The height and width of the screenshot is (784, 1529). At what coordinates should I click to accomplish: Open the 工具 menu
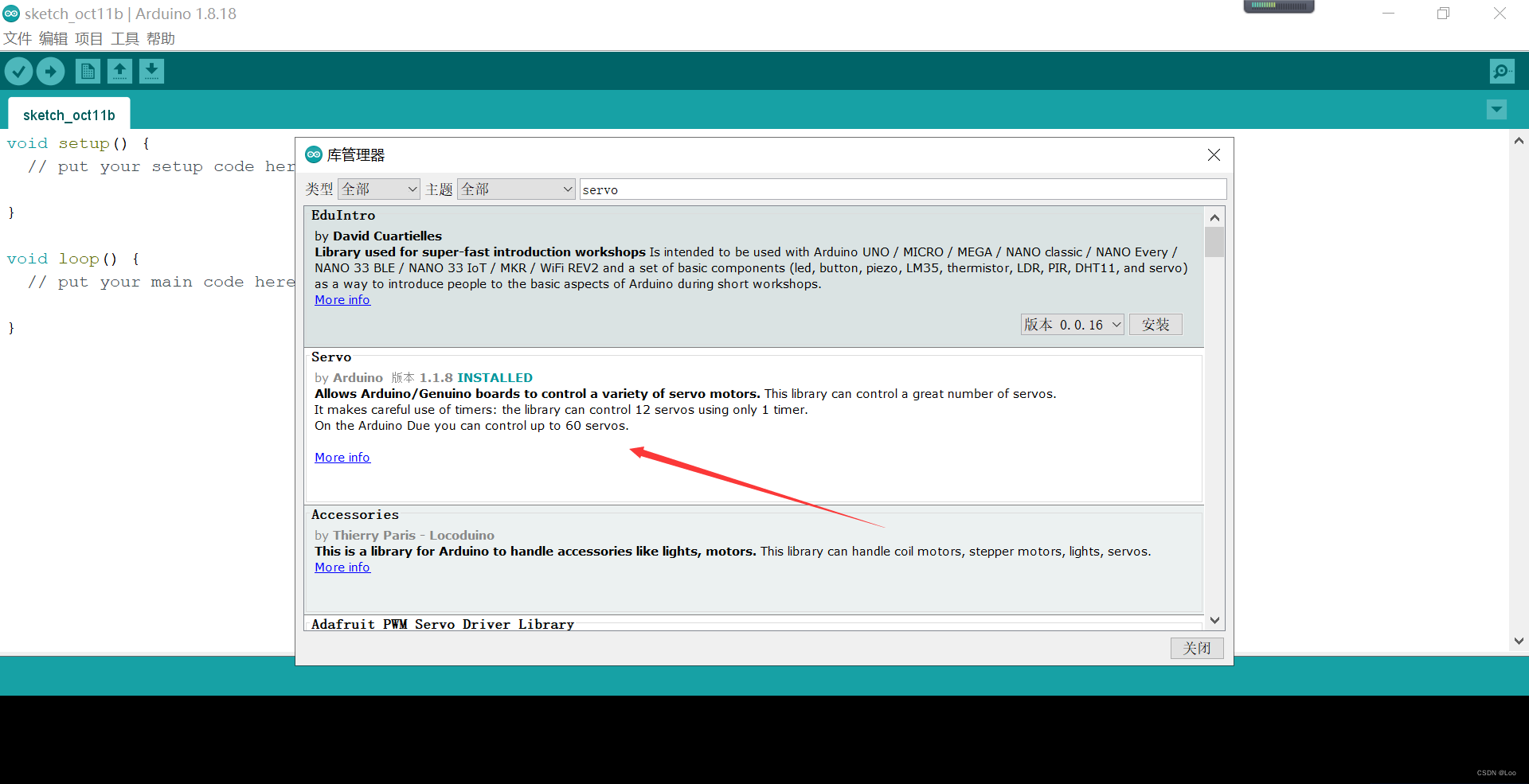pyautogui.click(x=125, y=38)
